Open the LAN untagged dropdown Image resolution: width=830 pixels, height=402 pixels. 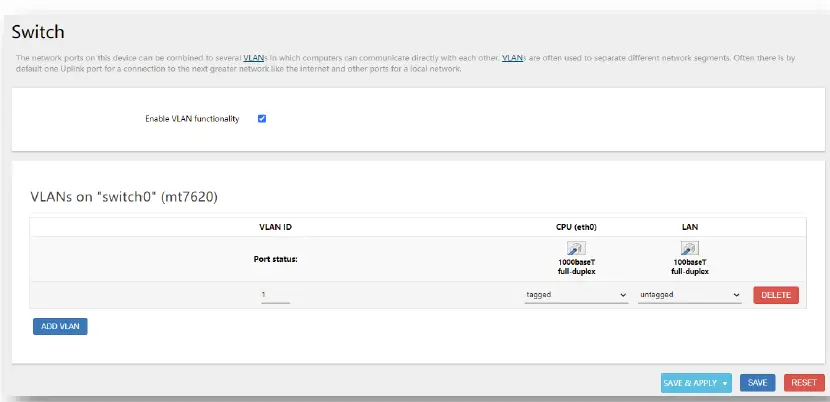click(689, 295)
